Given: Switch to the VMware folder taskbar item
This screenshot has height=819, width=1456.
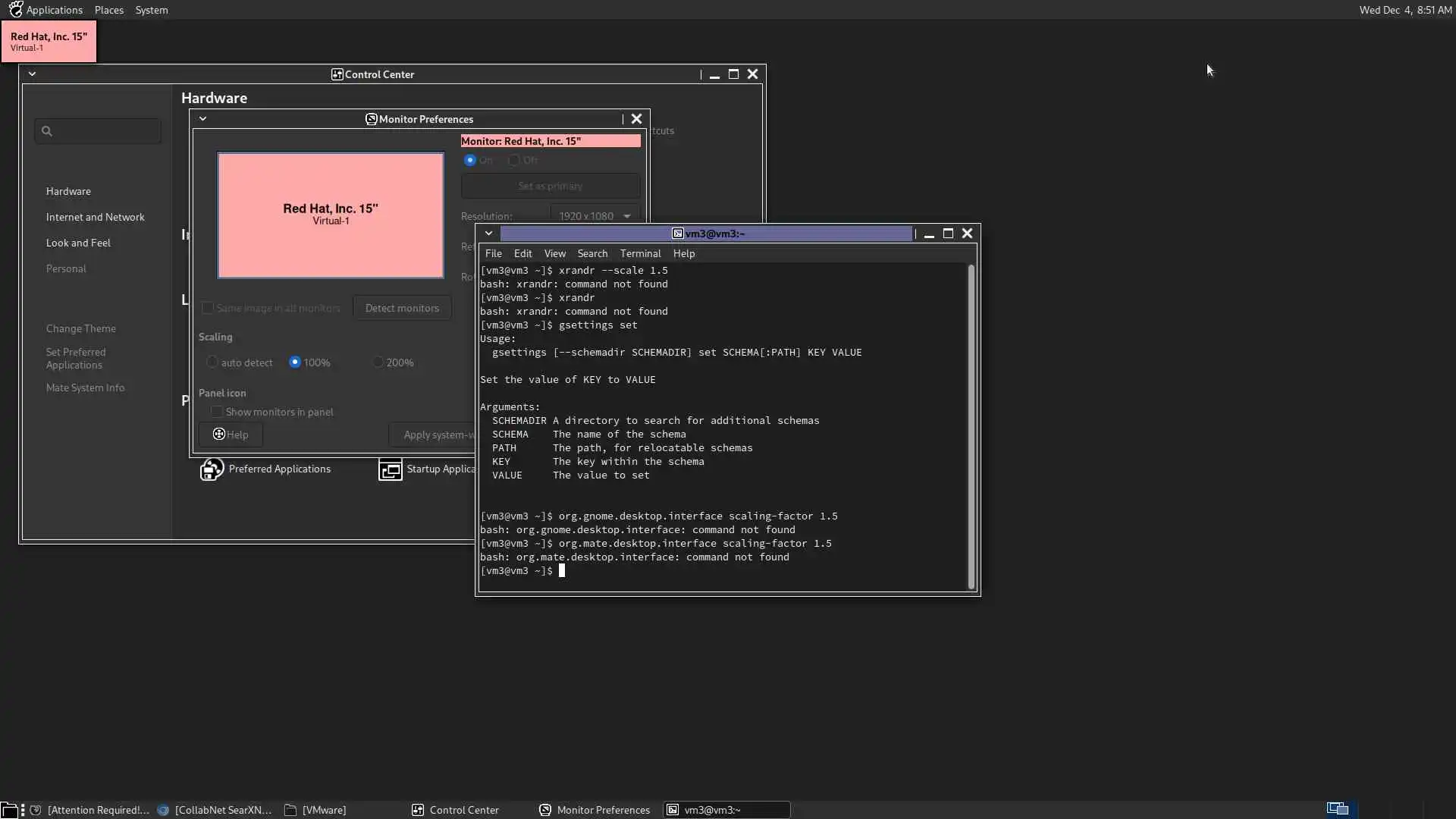Looking at the screenshot, I should click(x=316, y=810).
